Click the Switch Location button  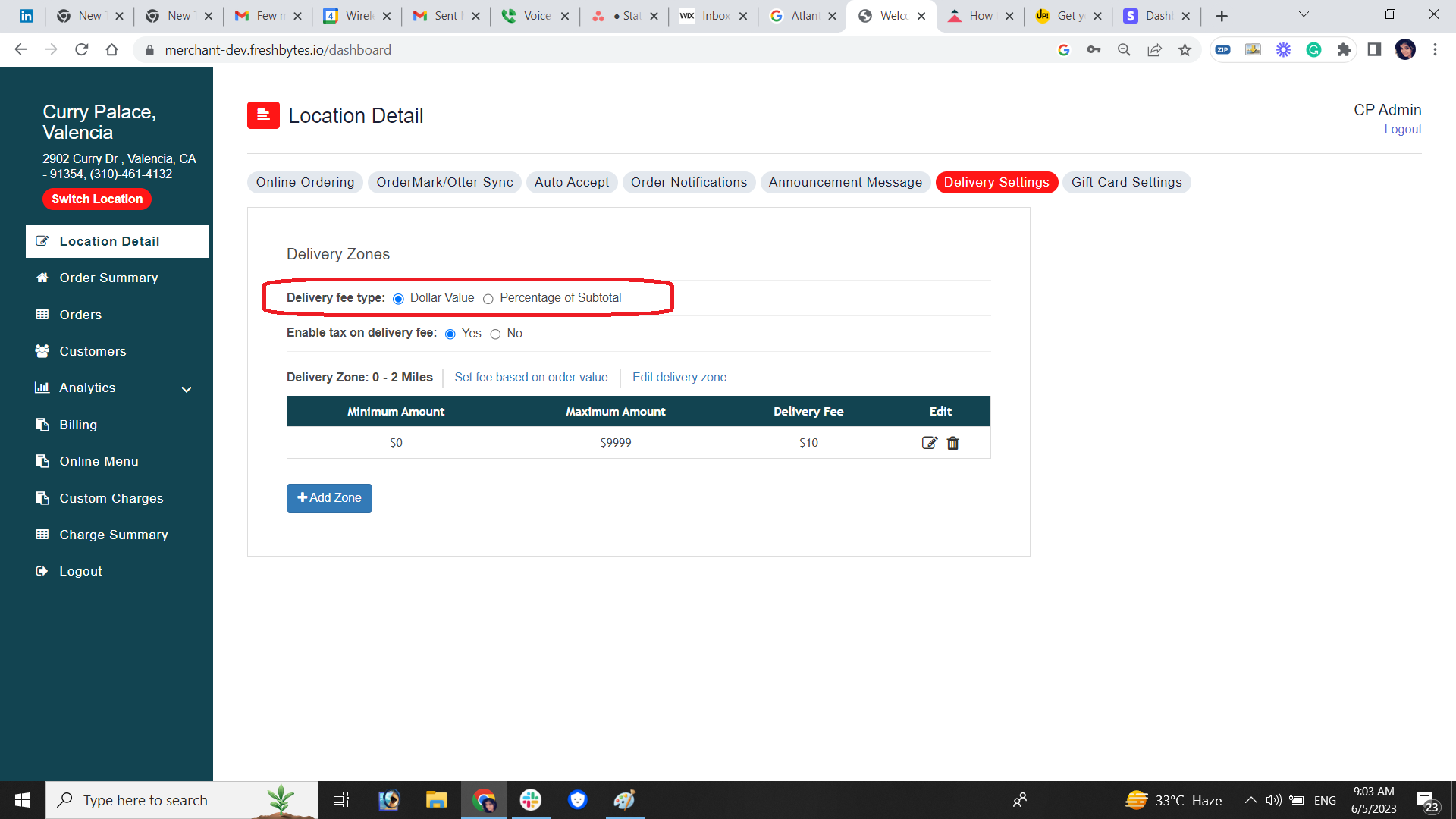click(97, 199)
